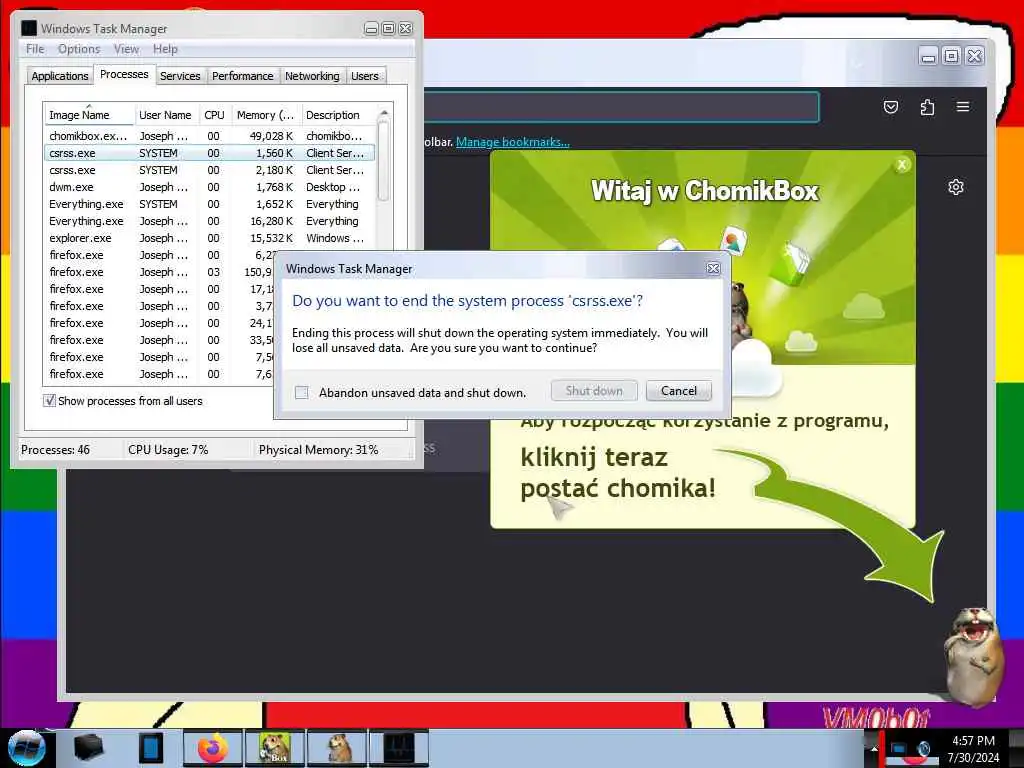1024x768 pixels.
Task: Click the Shut down button
Action: 594,391
